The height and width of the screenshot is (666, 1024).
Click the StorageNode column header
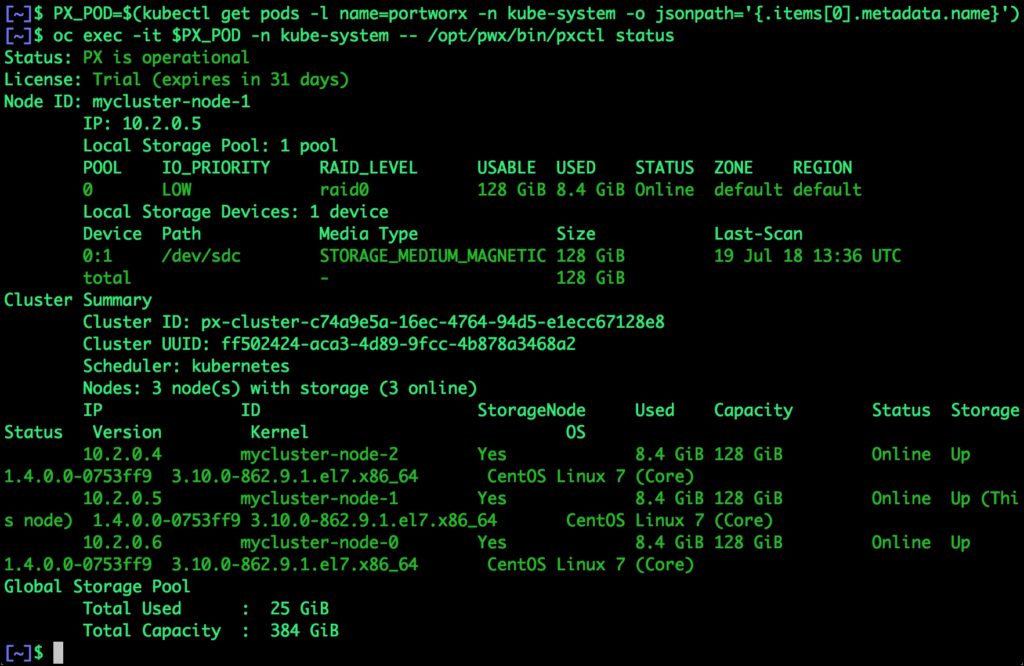(531, 410)
